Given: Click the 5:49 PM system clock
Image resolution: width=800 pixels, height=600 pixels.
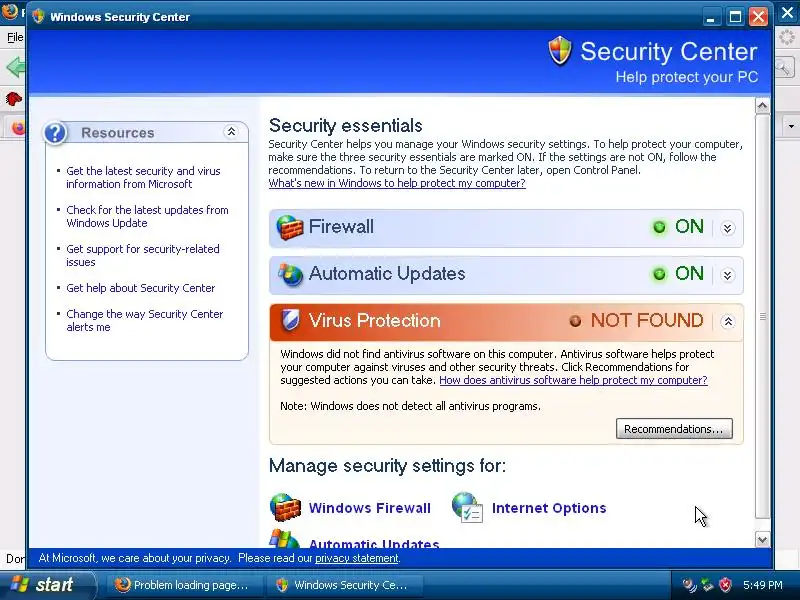Looking at the screenshot, I should click(763, 585).
